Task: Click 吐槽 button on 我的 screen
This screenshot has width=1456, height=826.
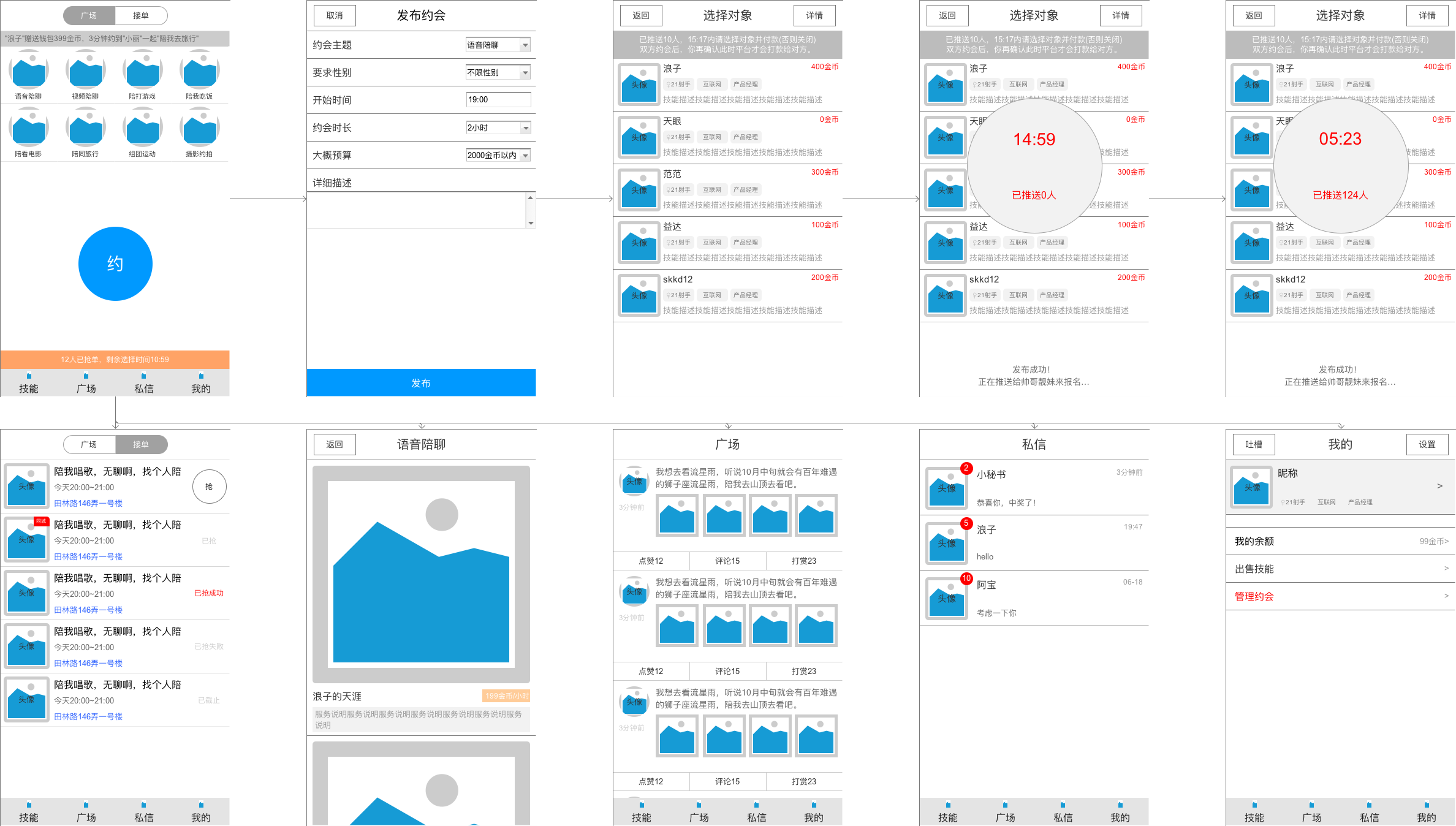Action: click(x=1254, y=444)
